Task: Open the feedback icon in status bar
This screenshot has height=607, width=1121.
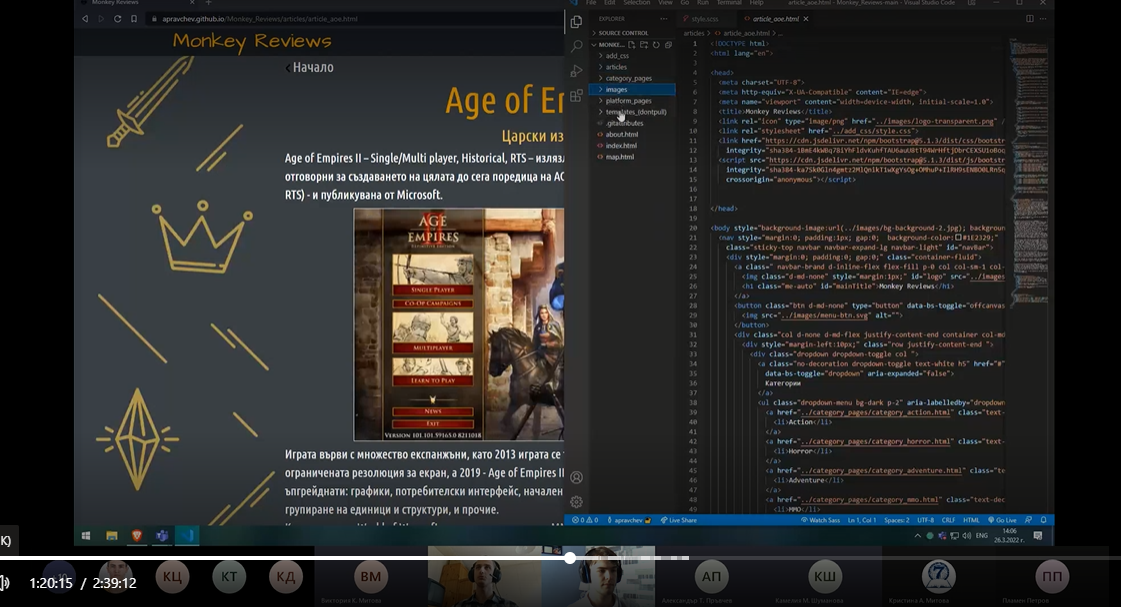Action: pos(1029,520)
